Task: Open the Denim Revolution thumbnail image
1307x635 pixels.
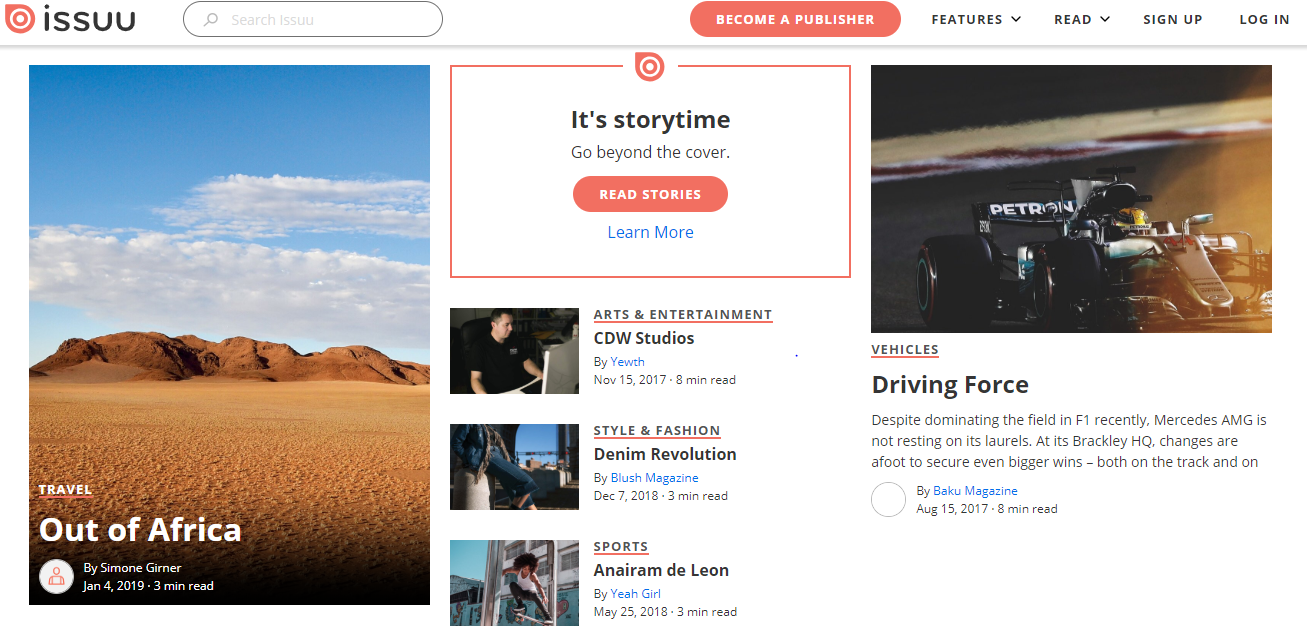Action: point(514,467)
